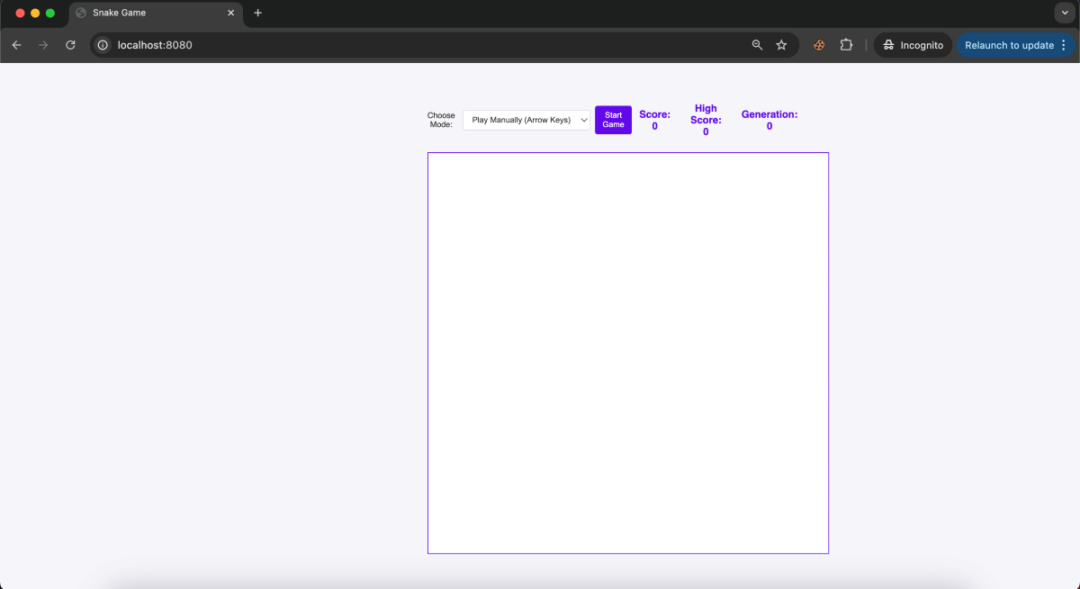This screenshot has height=589, width=1080.
Task: Open the zoom magnifier icon in address bar
Action: [757, 45]
